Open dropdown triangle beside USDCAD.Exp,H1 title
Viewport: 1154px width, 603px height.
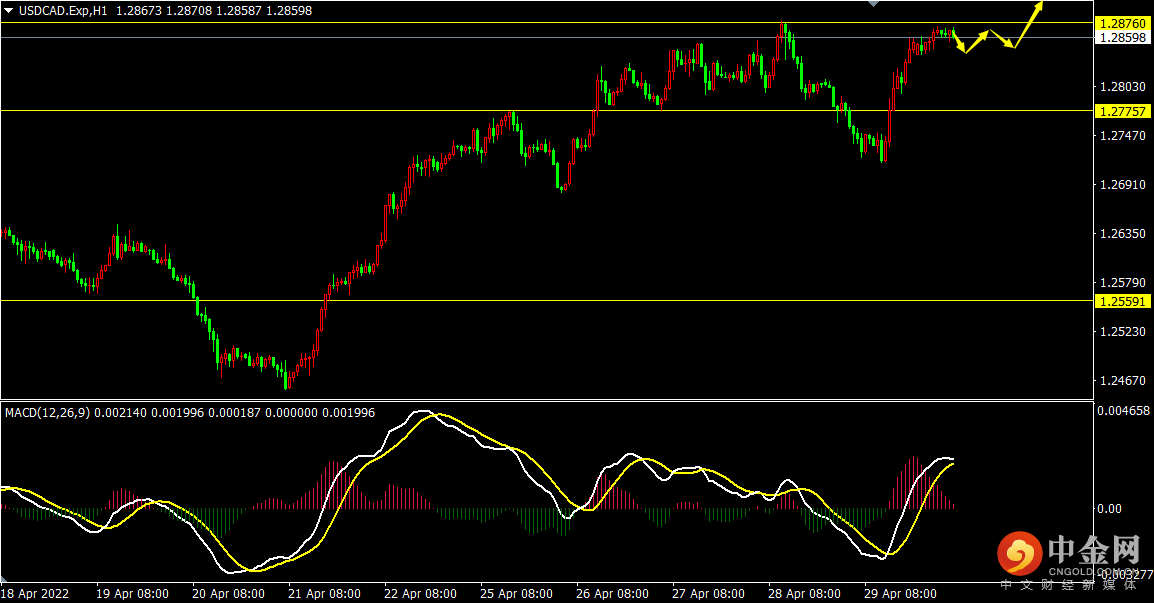pos(9,10)
